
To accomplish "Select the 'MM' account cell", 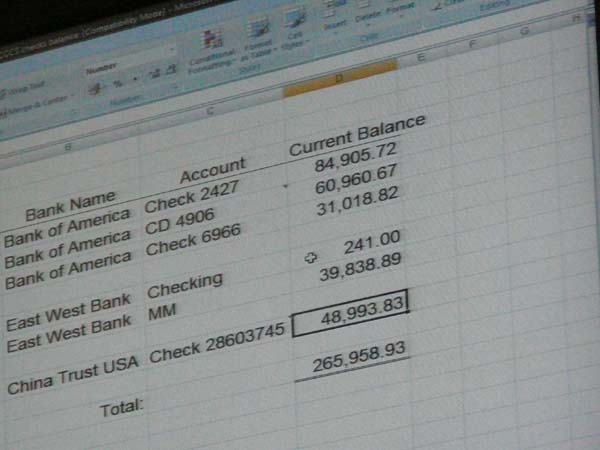I will click(162, 312).
